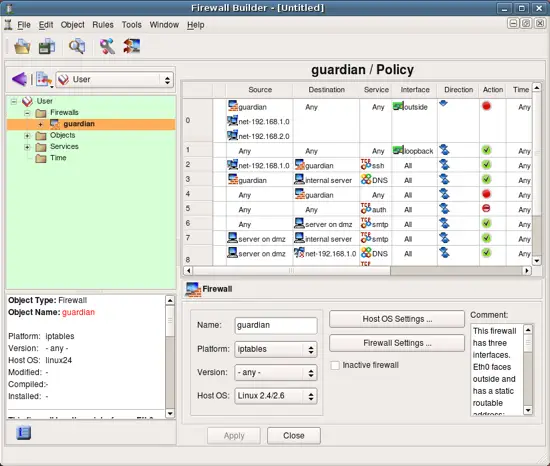The image size is (550, 466).
Task: Click the Firewall Settings button
Action: (x=397, y=343)
